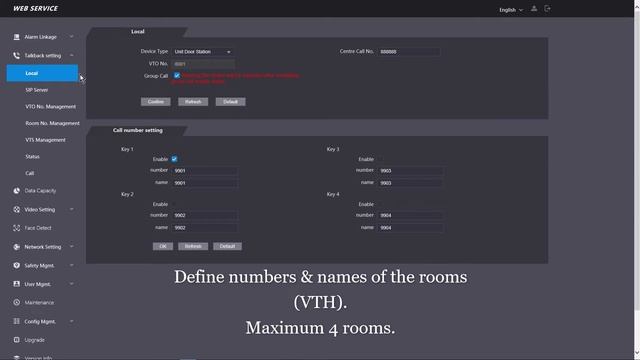640x360 pixels.
Task: Click Confirm in the Local panel
Action: click(x=156, y=102)
